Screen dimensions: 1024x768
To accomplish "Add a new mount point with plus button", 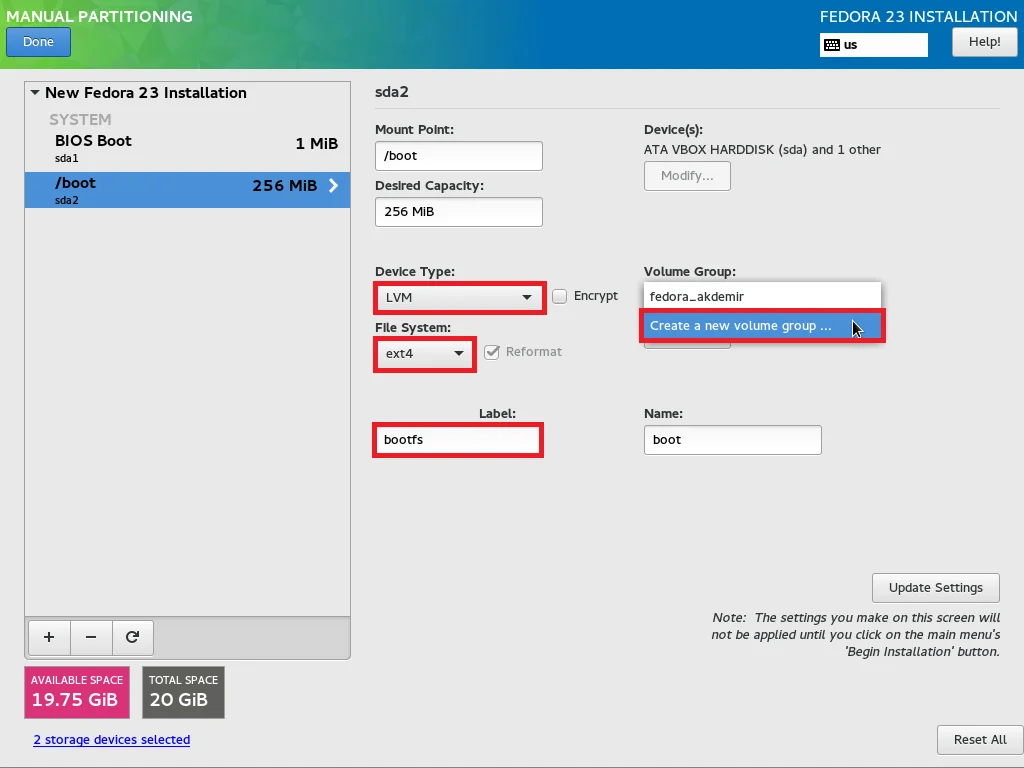I will [x=49, y=637].
